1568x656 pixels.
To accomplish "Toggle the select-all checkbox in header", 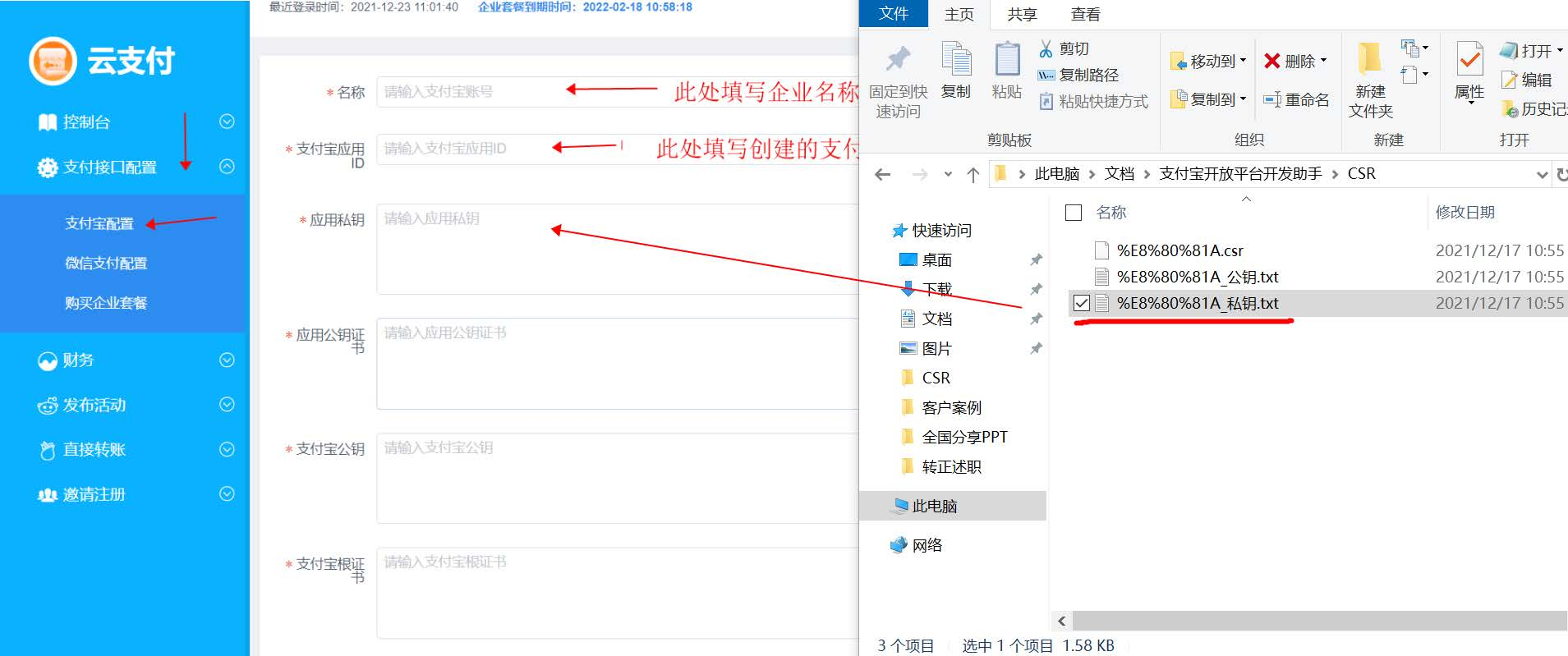I will (1074, 213).
